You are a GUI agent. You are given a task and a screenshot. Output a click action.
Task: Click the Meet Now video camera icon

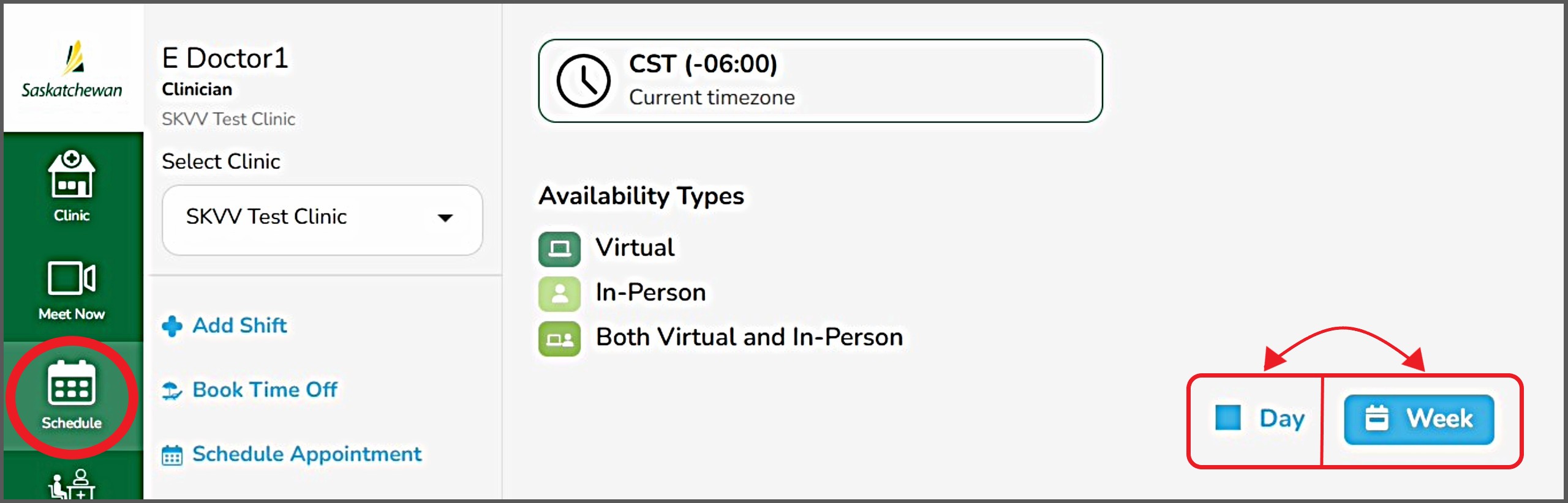(72, 278)
